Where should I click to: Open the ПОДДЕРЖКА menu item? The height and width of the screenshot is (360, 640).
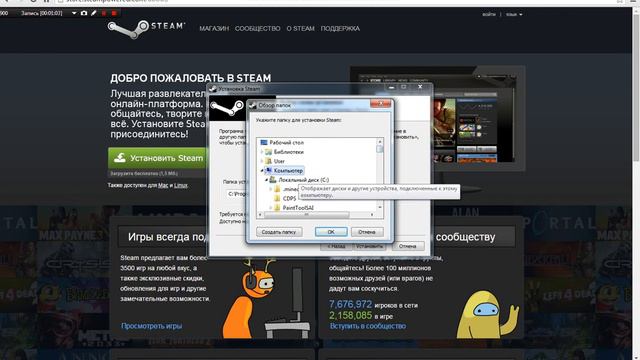point(340,29)
